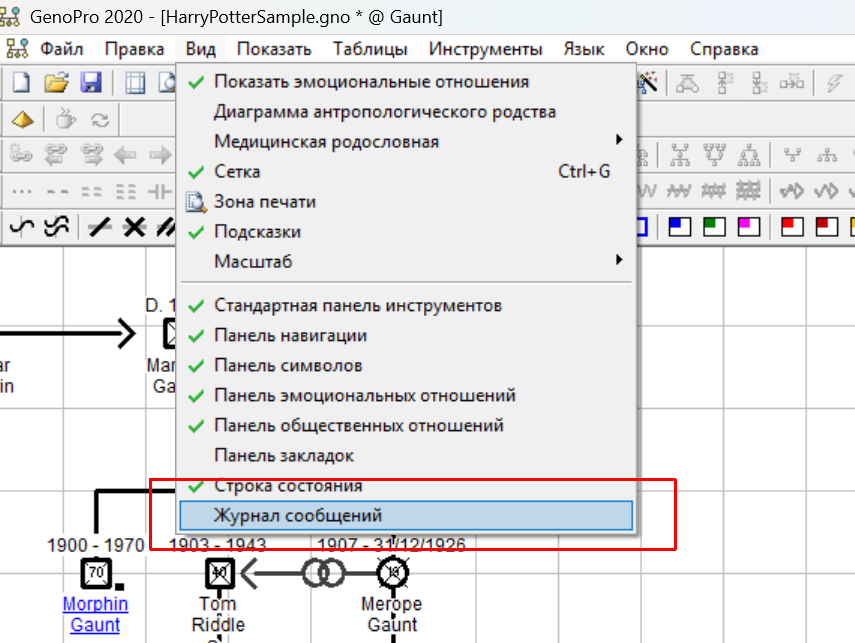Click the yellow pyramid icon in the toolbar

(22, 120)
